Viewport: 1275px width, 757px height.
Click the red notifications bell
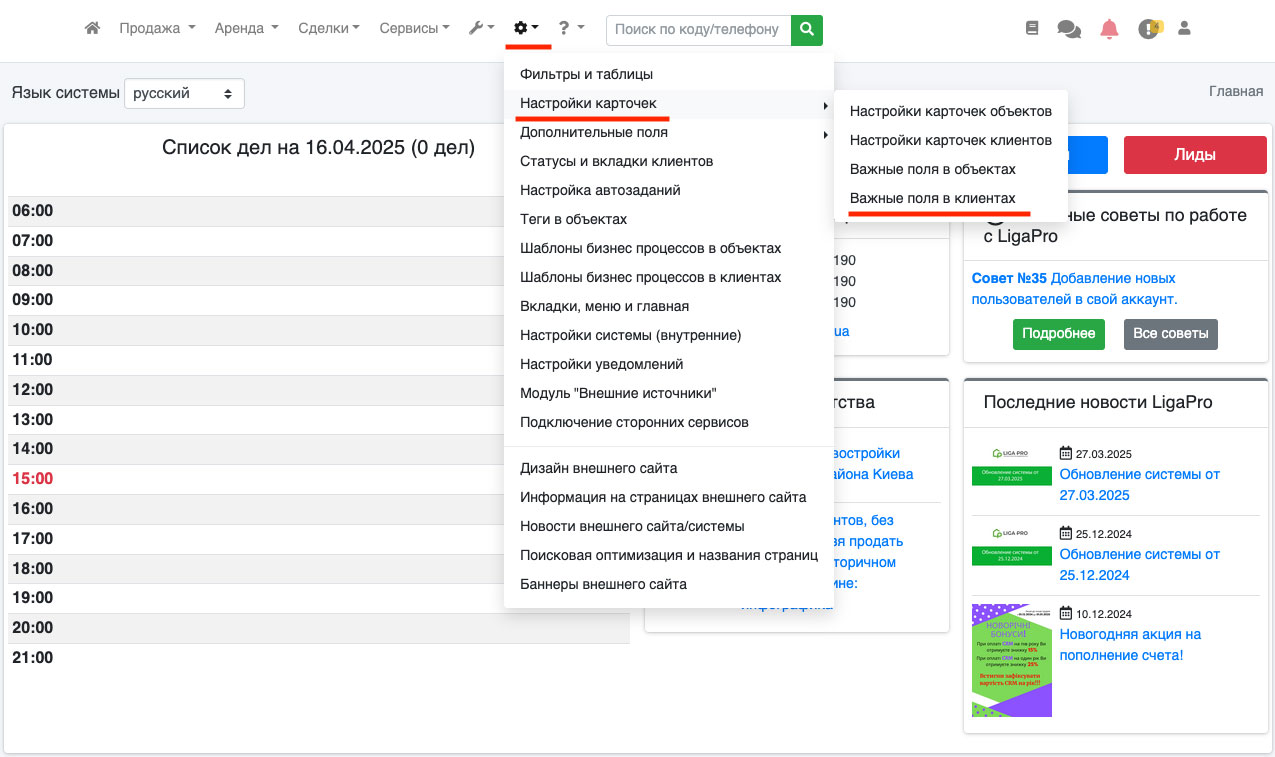point(1109,29)
